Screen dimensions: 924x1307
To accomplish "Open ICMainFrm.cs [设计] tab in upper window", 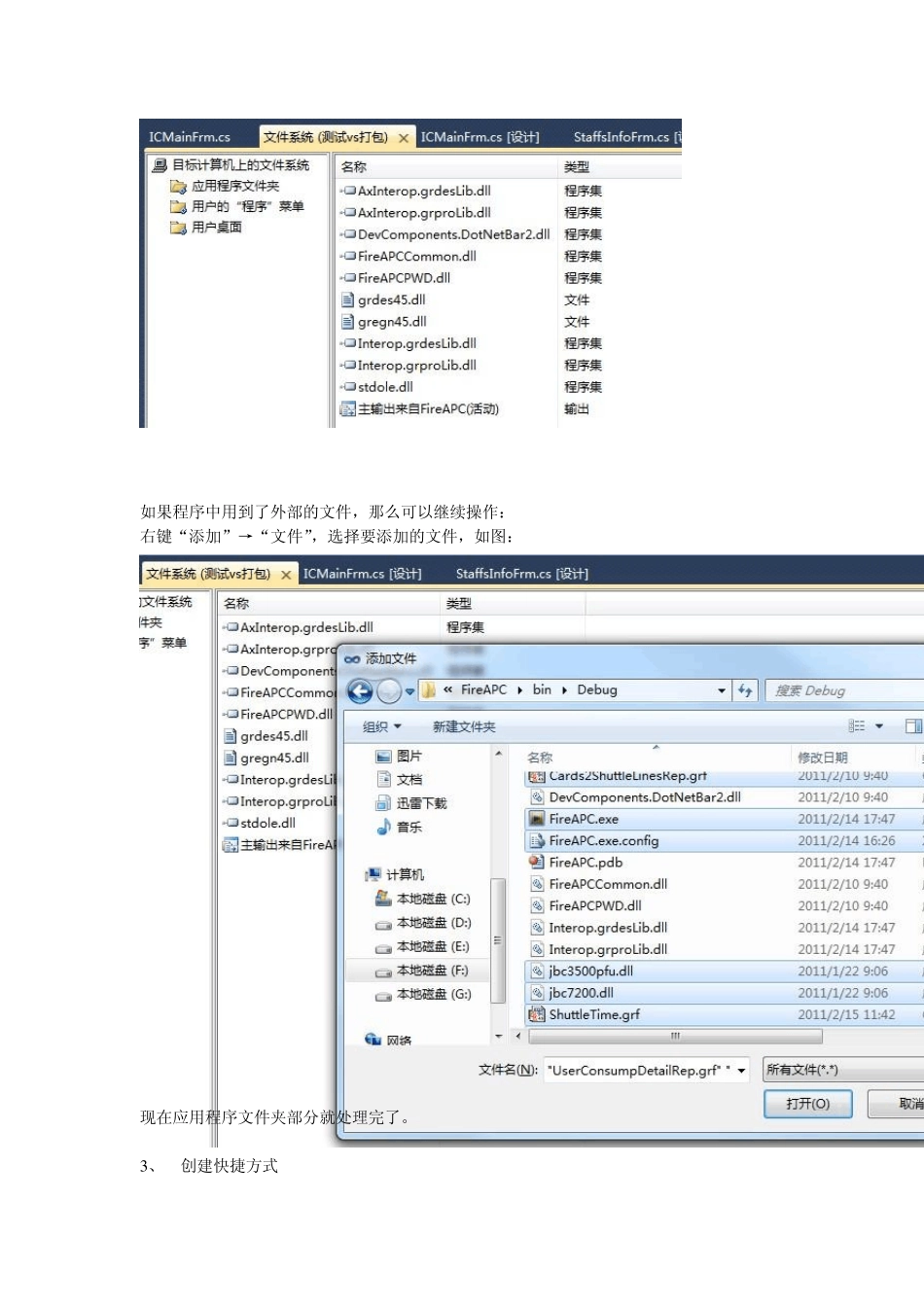I will [480, 137].
